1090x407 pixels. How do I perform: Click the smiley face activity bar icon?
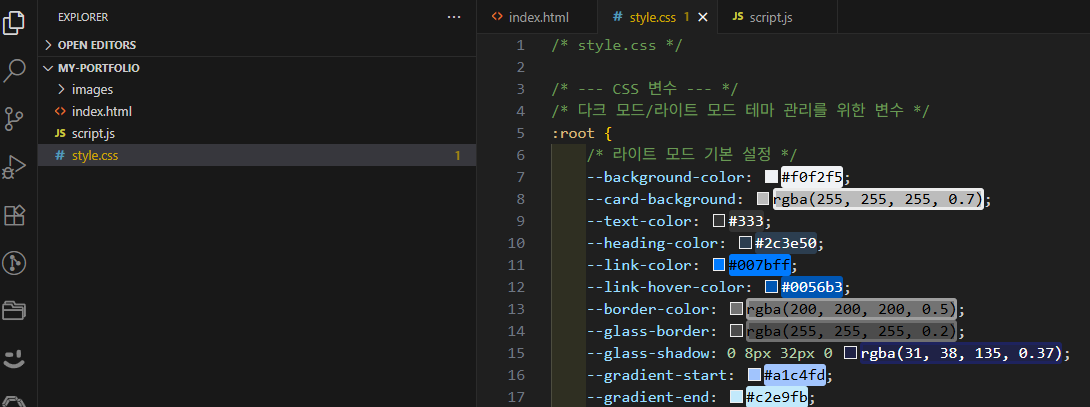14,358
